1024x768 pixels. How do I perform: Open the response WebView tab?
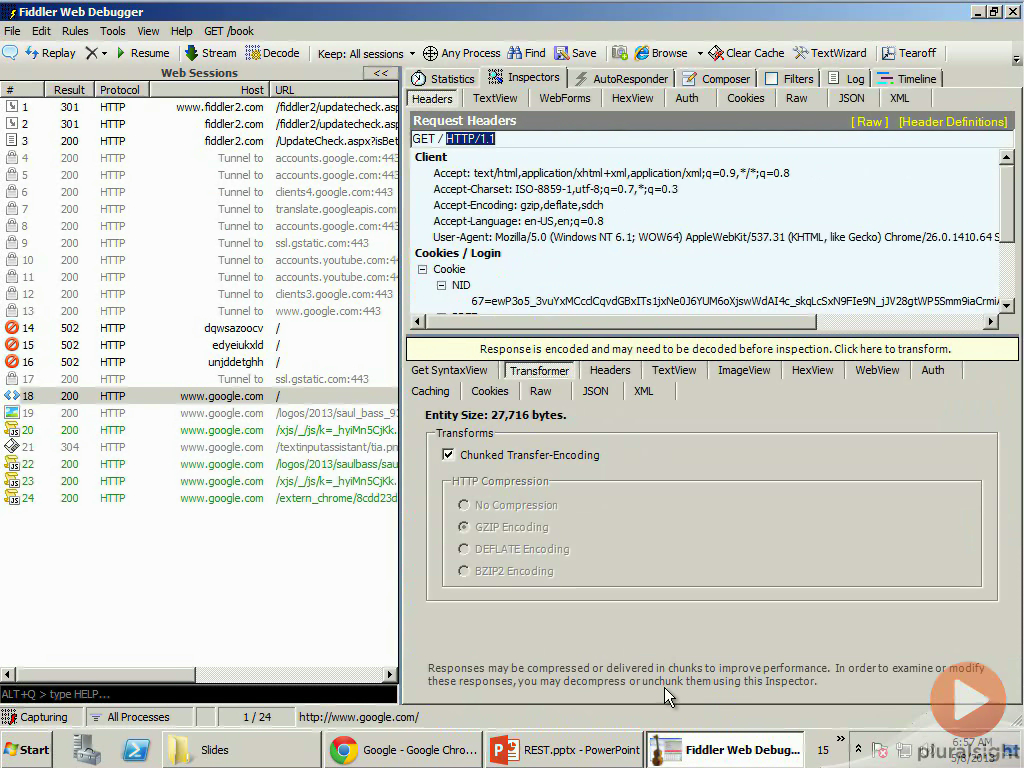(x=877, y=370)
